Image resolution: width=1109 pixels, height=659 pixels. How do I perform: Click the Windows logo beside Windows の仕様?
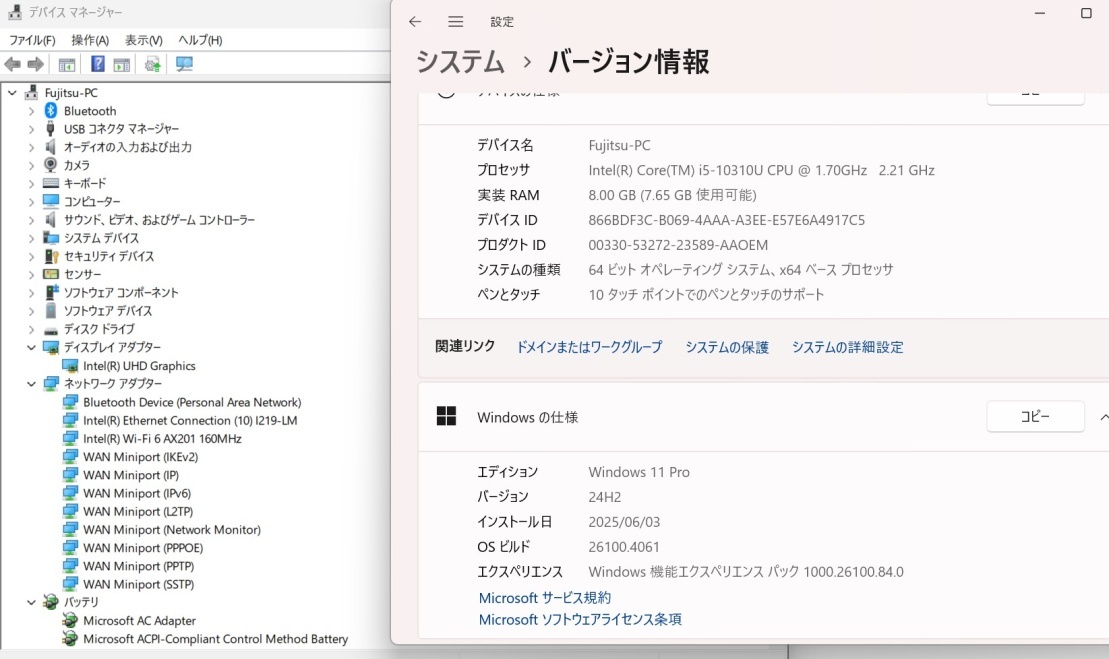(x=446, y=416)
